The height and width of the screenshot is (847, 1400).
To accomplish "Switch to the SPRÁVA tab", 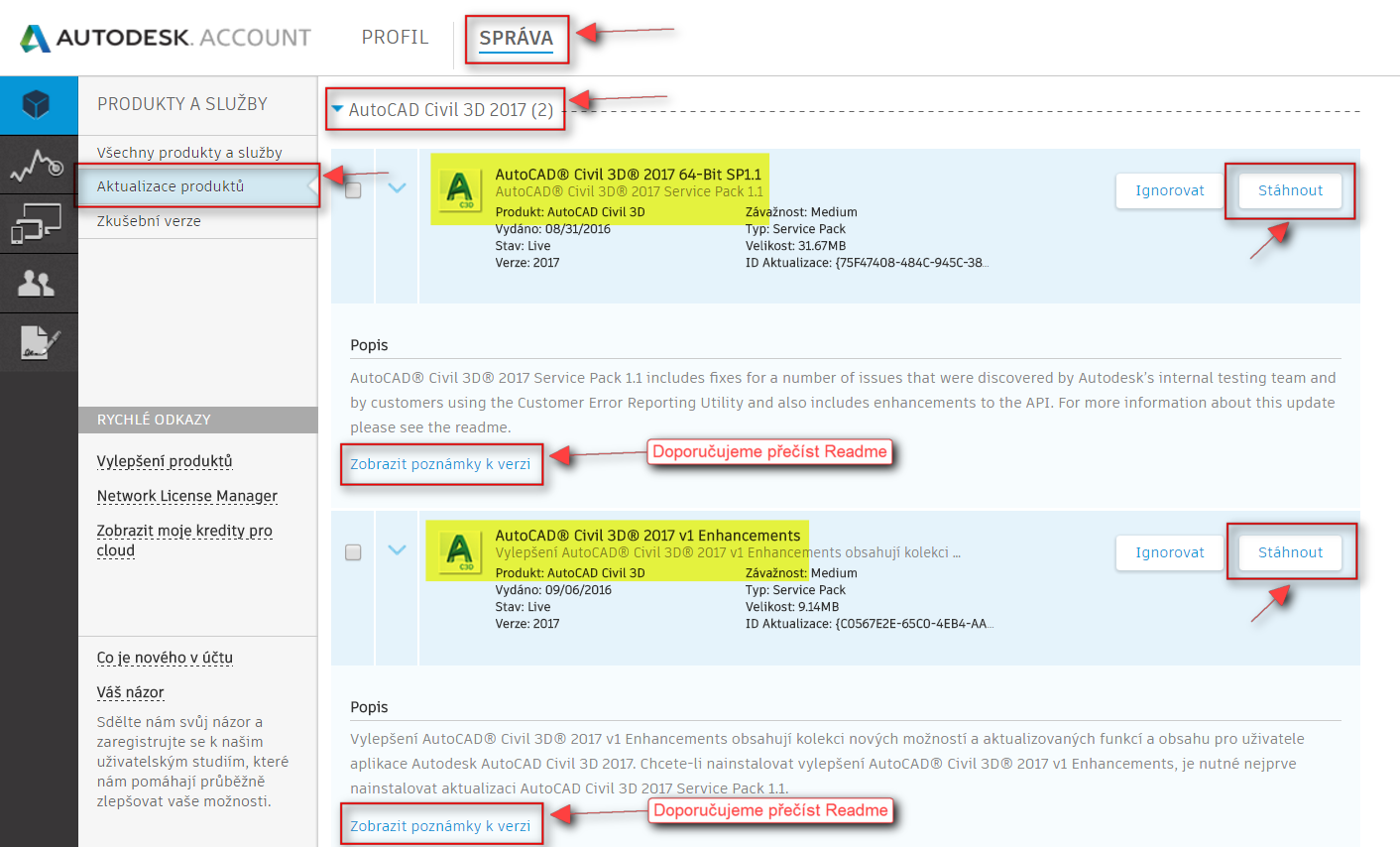I will (x=516, y=39).
